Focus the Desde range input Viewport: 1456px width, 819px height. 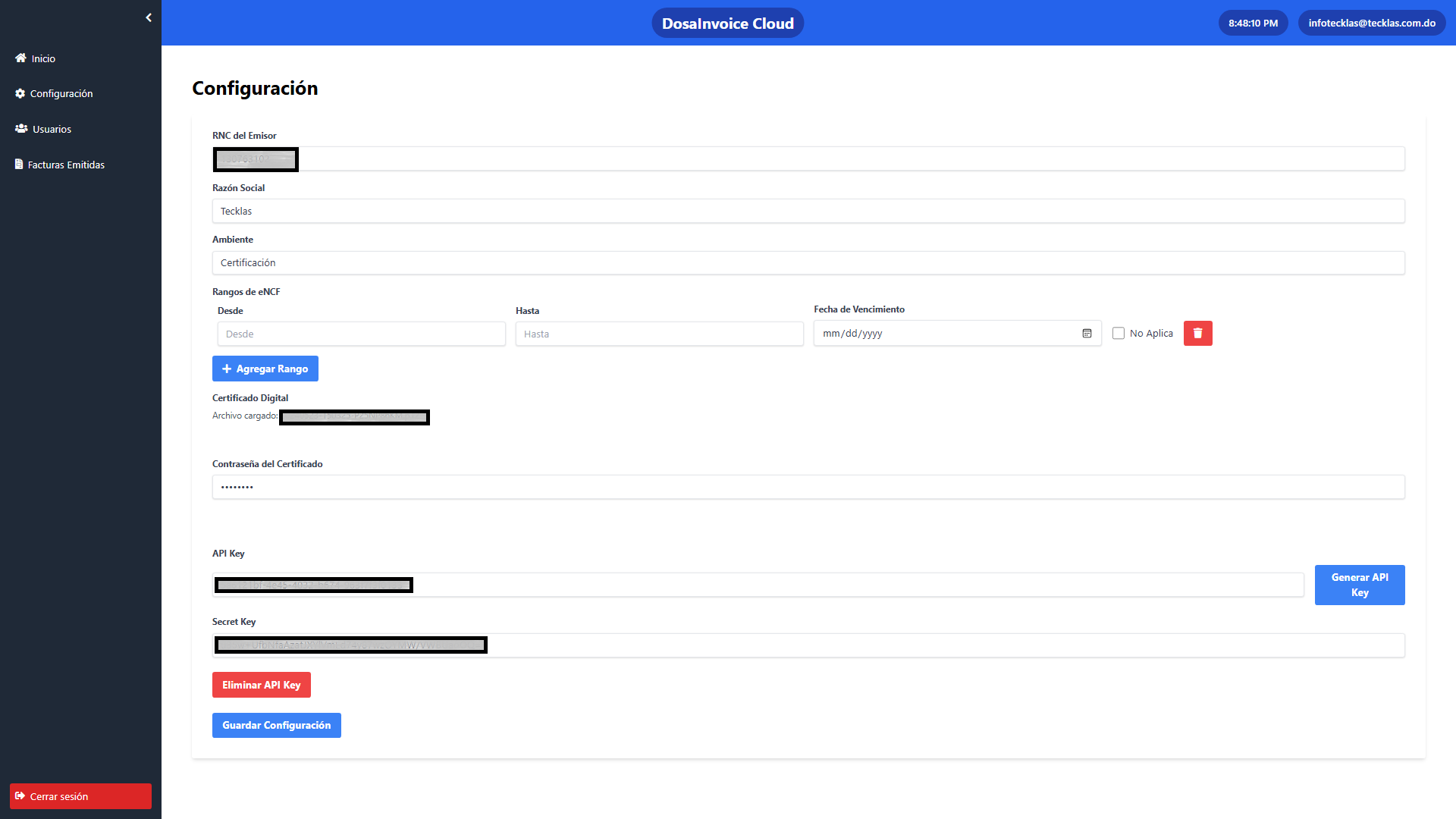pos(361,334)
